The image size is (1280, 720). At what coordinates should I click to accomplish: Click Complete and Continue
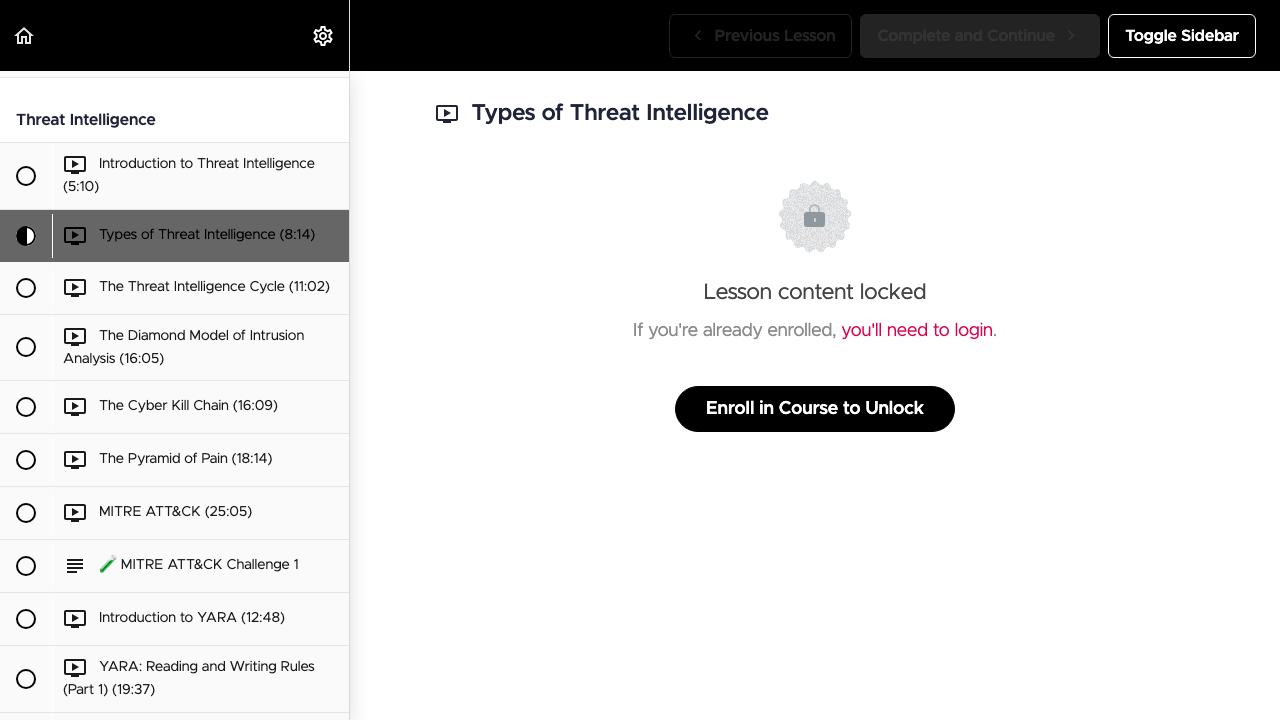pyautogui.click(x=980, y=36)
